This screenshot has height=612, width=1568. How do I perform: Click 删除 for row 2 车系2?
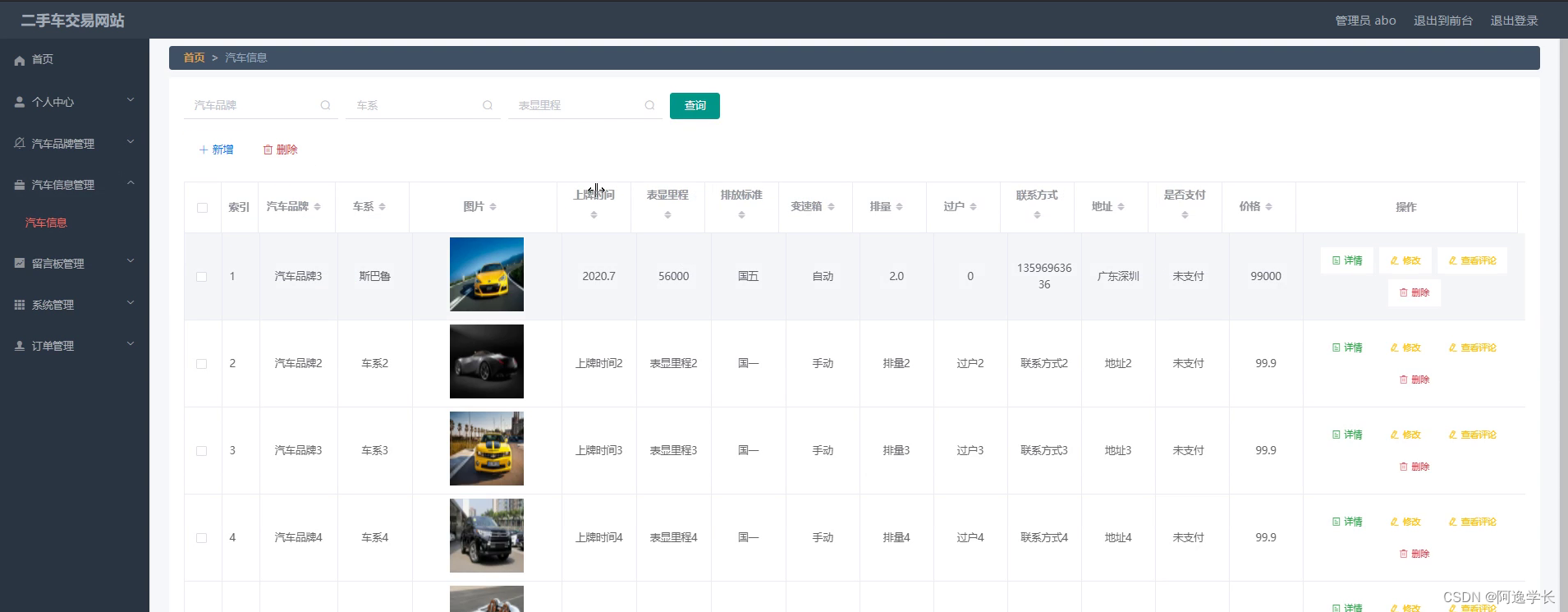[1414, 380]
